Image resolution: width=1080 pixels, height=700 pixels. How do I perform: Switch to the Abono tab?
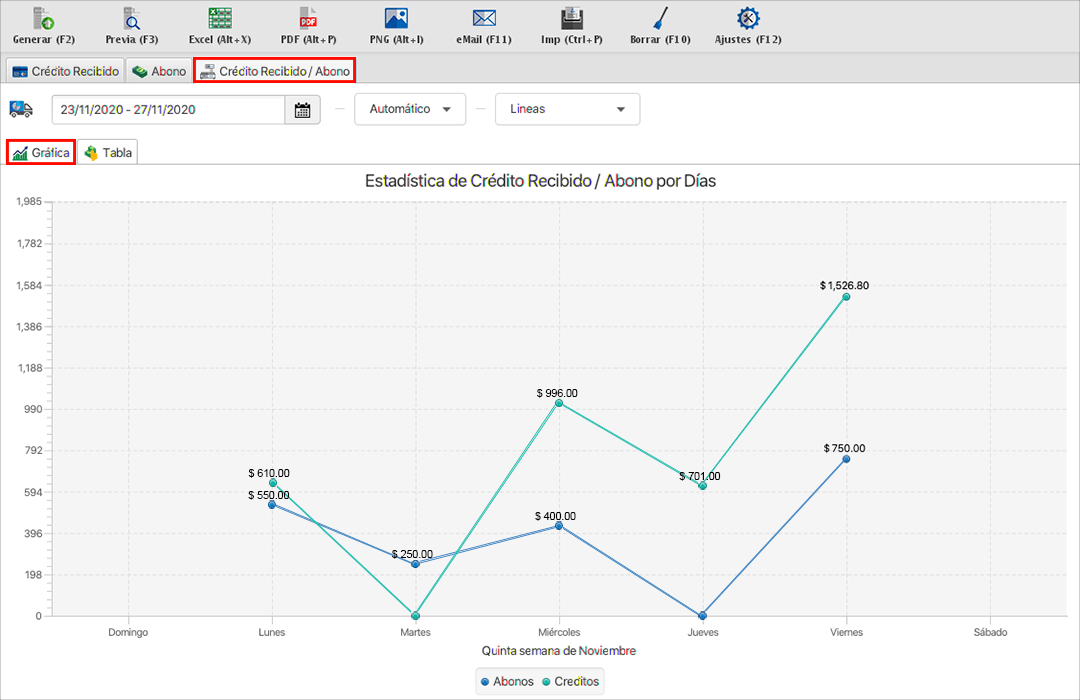click(159, 71)
